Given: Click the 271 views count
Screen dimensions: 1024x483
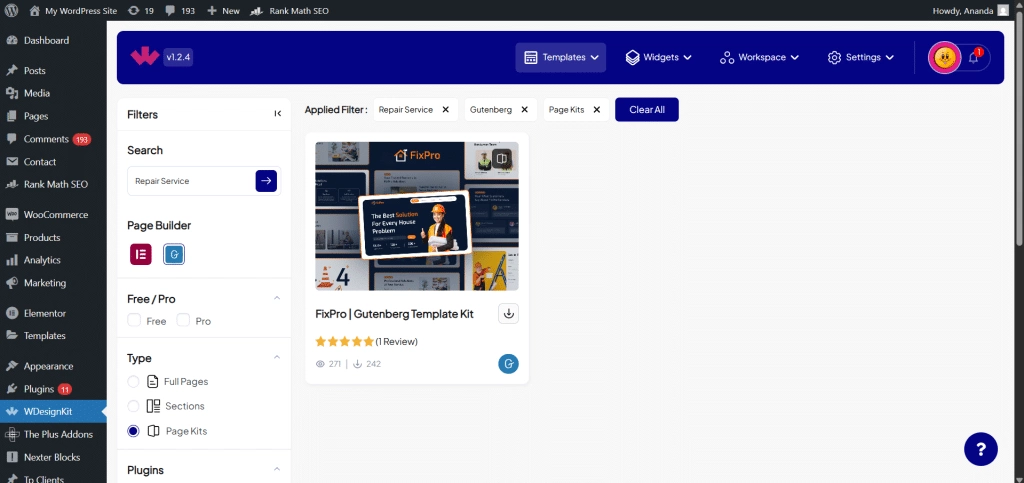Looking at the screenshot, I should click(x=328, y=364).
